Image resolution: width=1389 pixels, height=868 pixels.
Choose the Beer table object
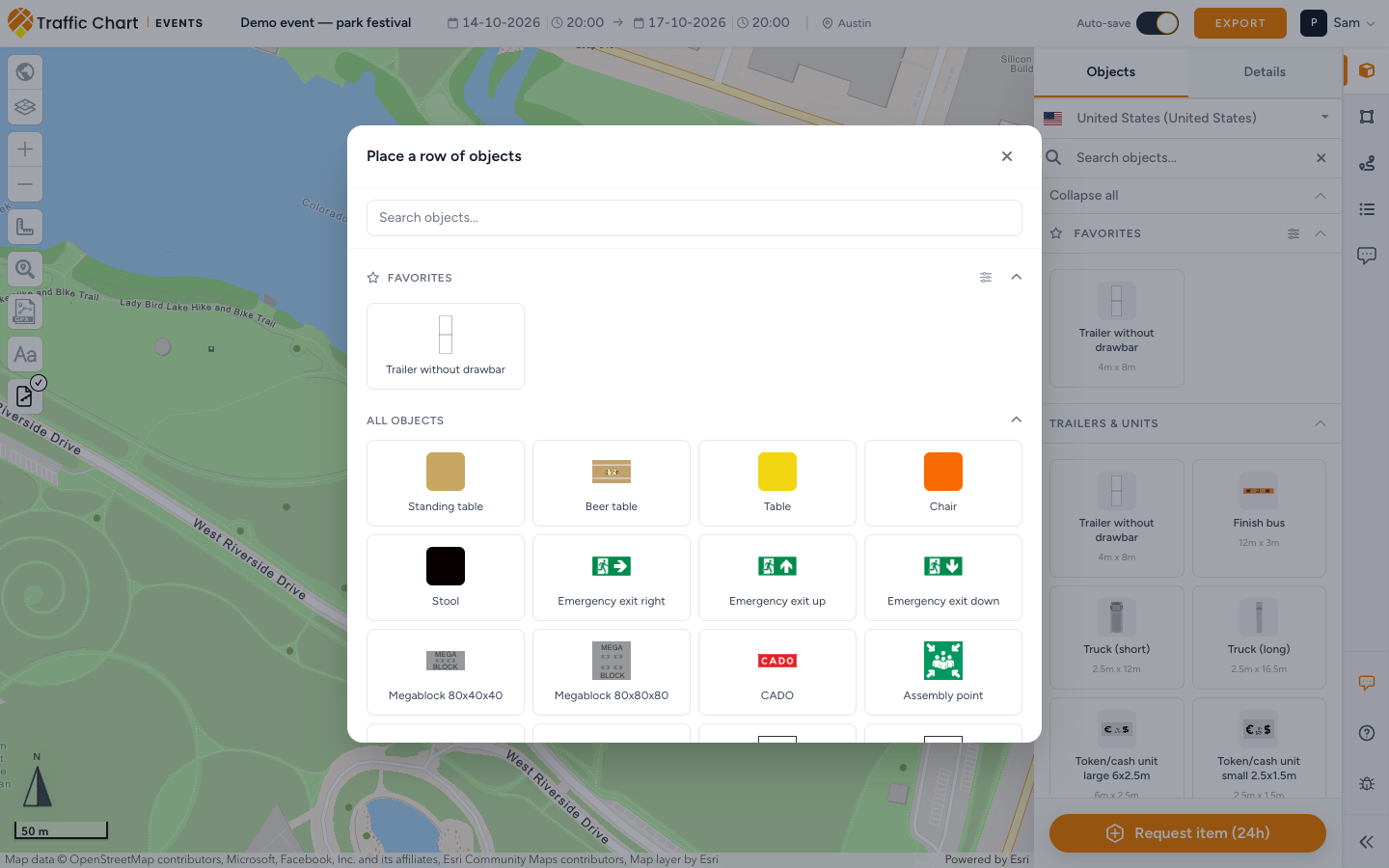pos(612,483)
